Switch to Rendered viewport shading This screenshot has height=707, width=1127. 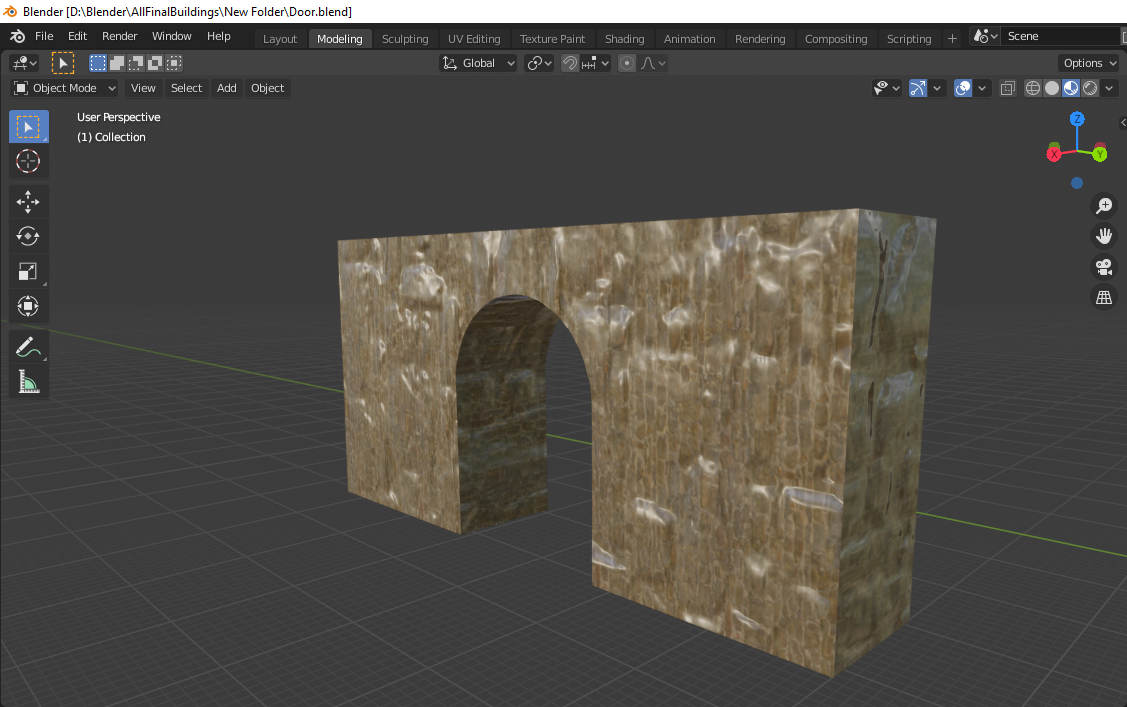pyautogui.click(x=1090, y=88)
